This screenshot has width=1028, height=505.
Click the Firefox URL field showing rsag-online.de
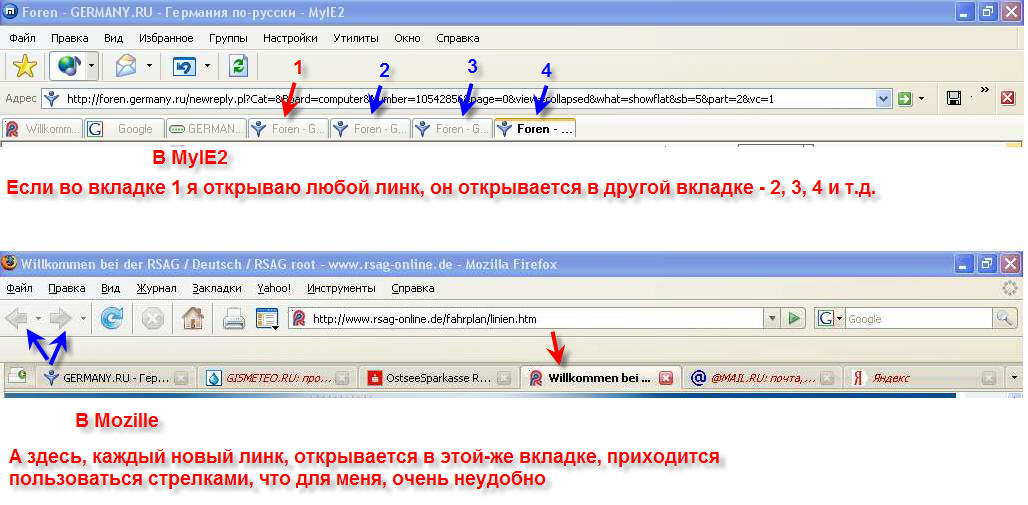click(x=526, y=319)
